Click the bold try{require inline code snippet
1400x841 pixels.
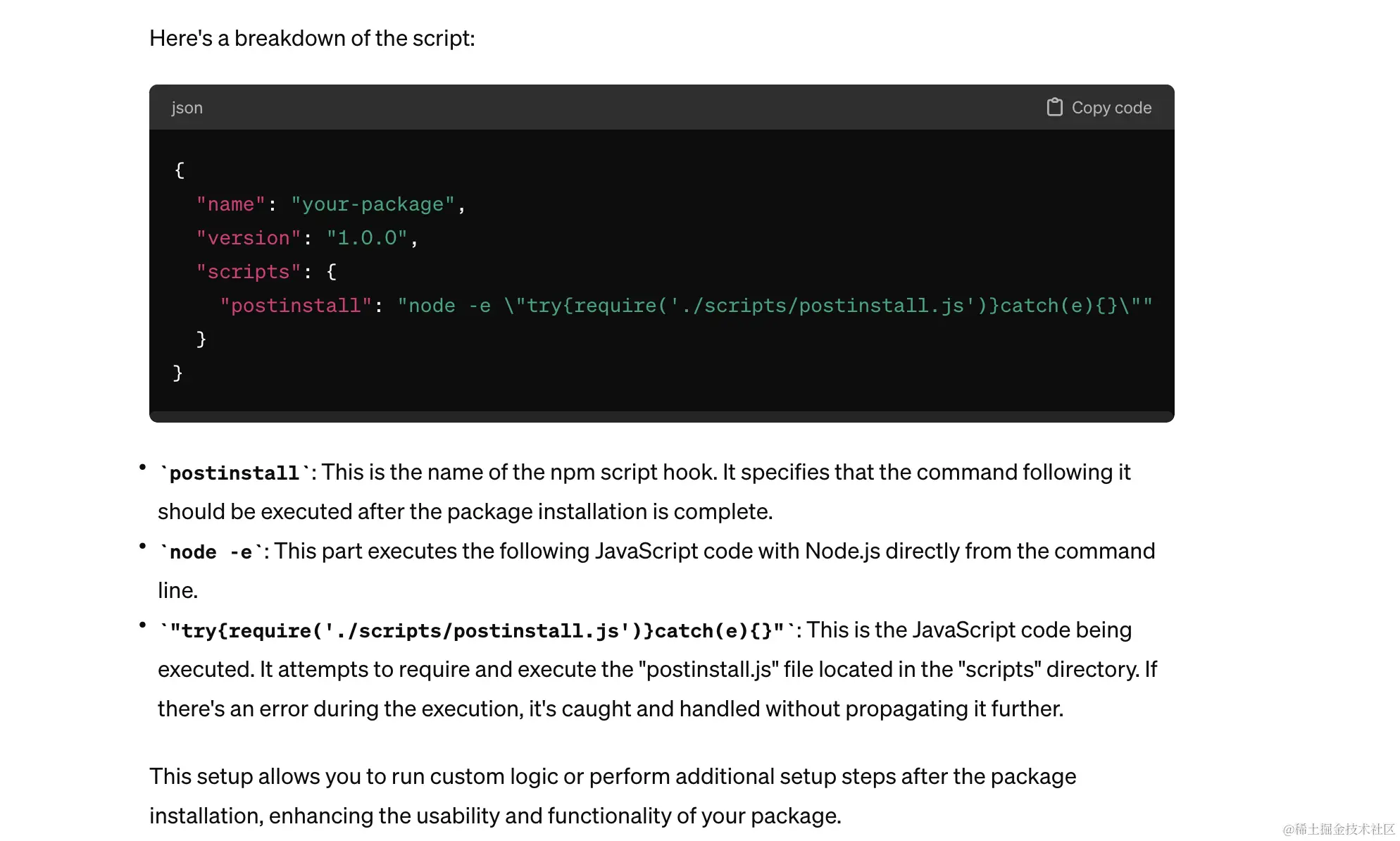477,630
